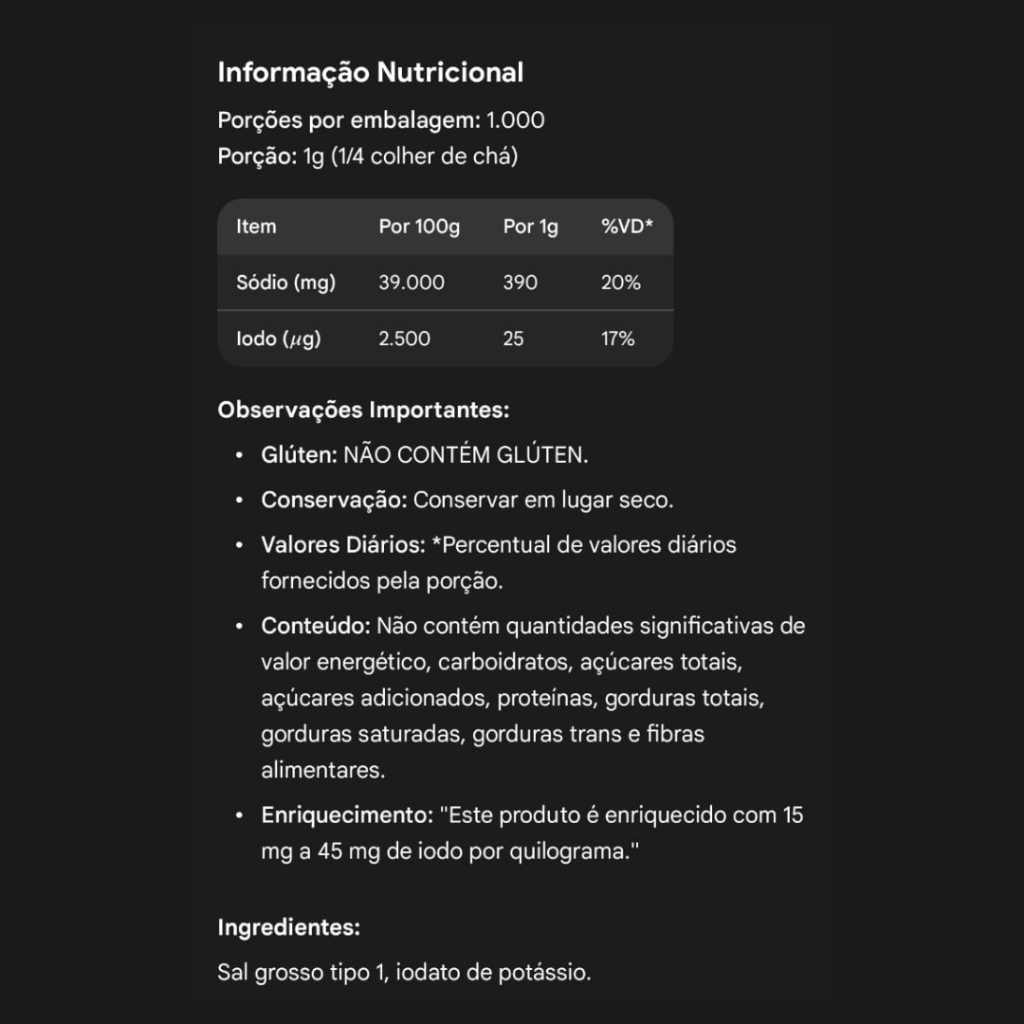Click the "Observações Importantes" heading
1024x1024 pixels.
pyautogui.click(x=363, y=410)
